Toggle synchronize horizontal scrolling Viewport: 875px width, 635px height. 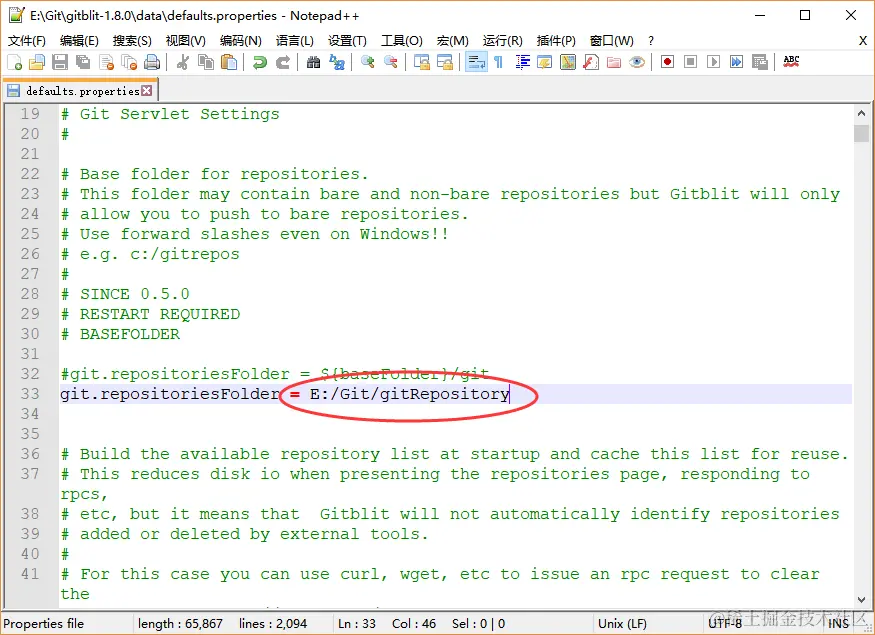[445, 62]
